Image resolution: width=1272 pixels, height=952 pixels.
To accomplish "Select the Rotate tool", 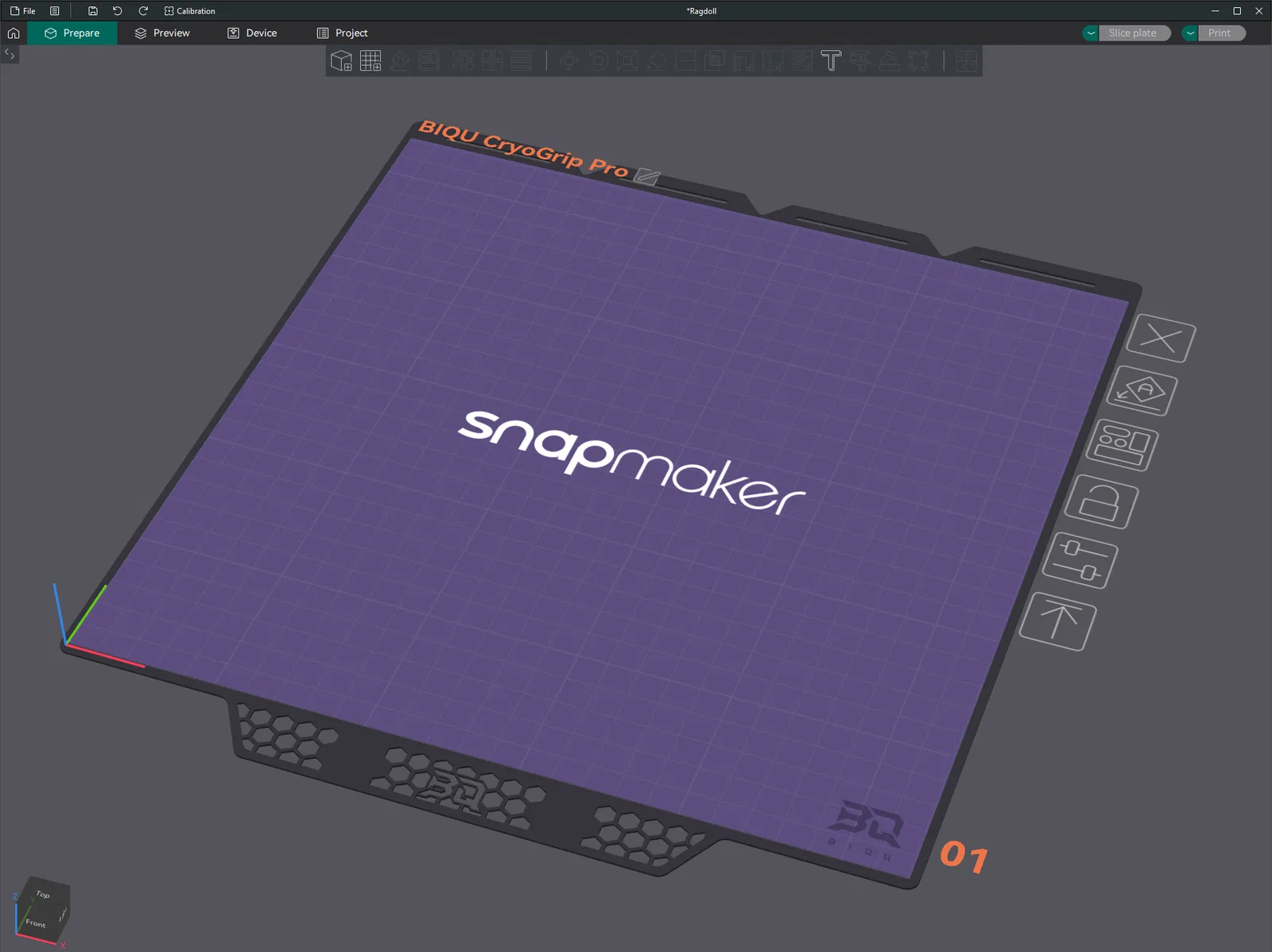I will point(598,61).
